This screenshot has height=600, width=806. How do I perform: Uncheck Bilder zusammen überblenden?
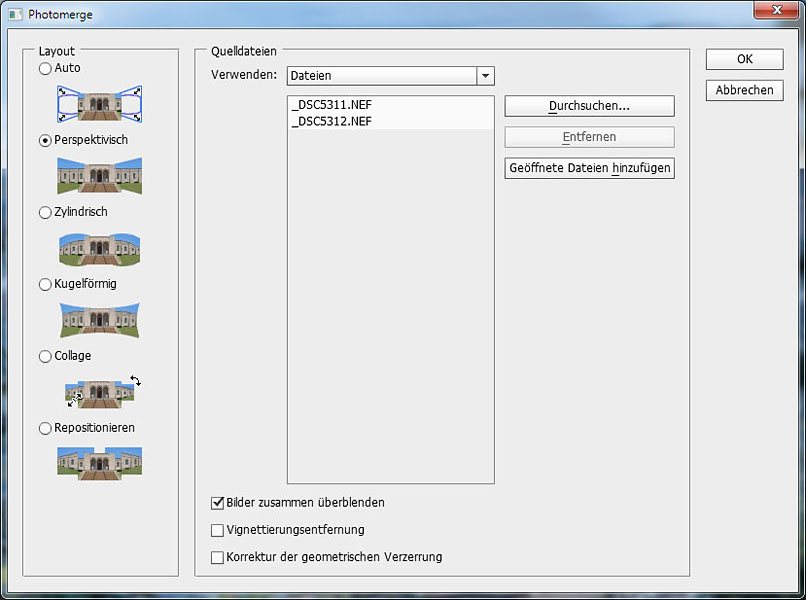click(217, 503)
